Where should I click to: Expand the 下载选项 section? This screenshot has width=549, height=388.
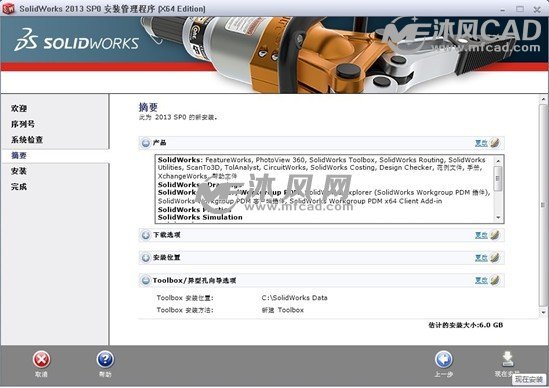pos(146,235)
